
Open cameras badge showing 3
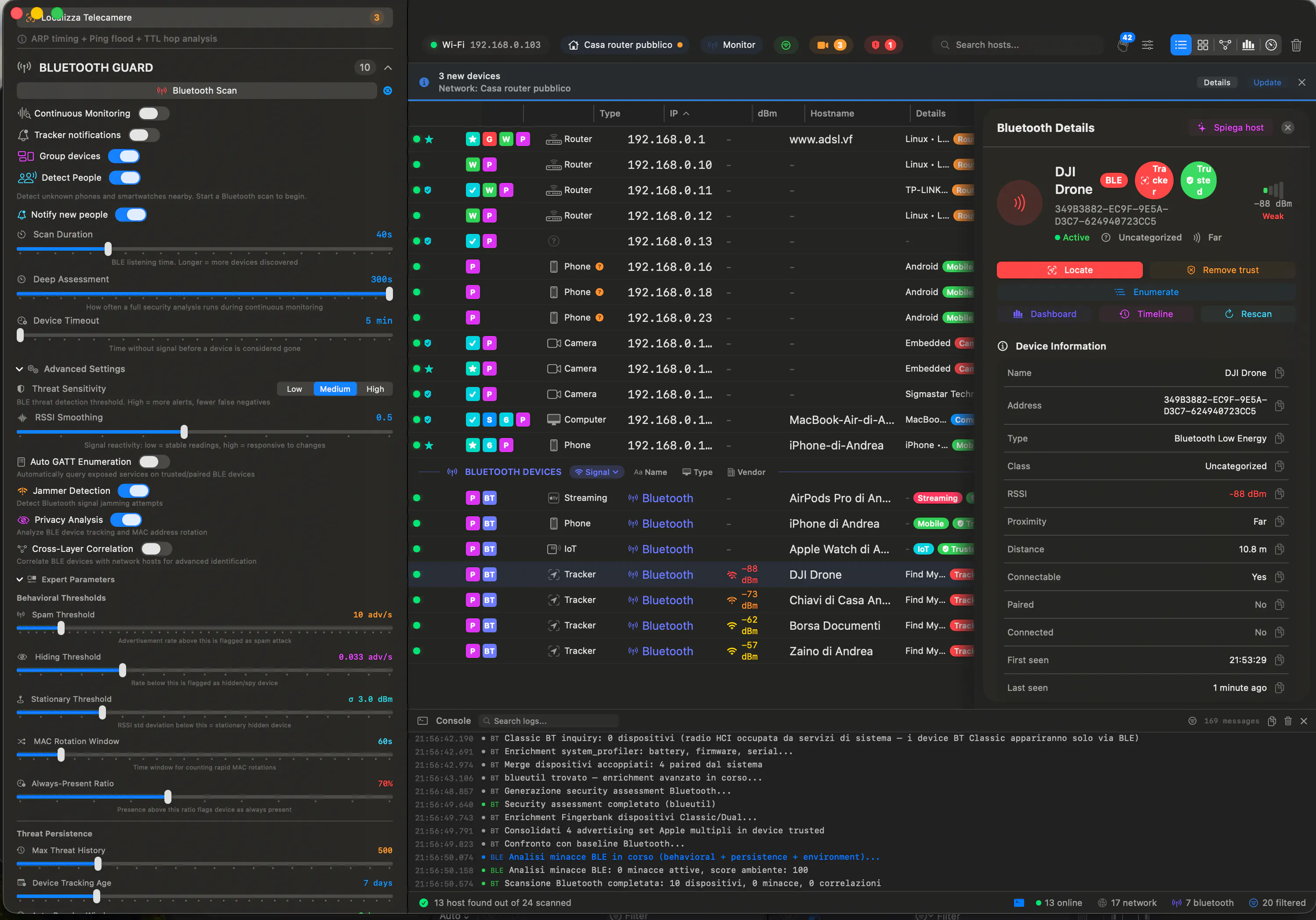(831, 45)
